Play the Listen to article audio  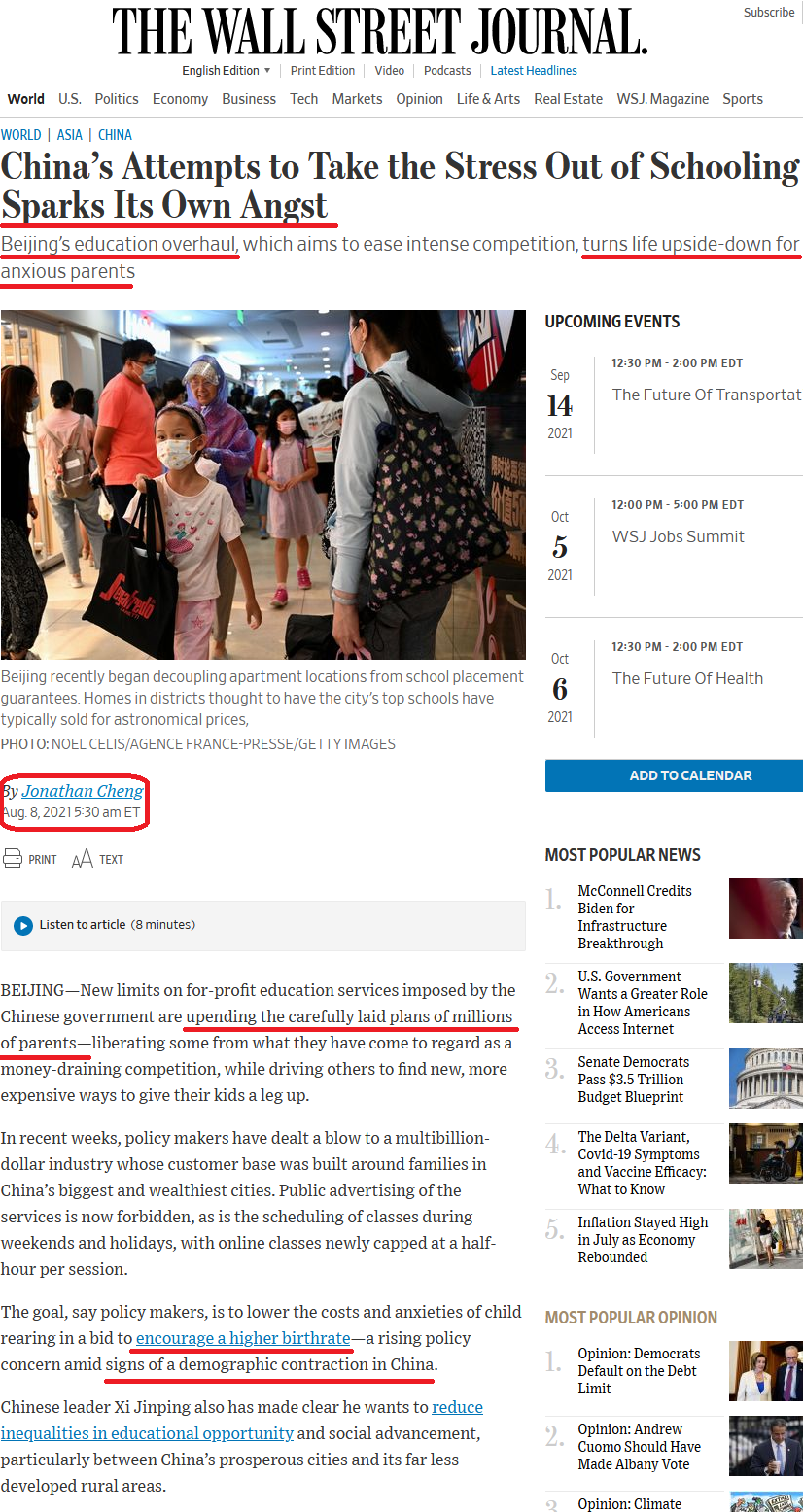pos(23,926)
